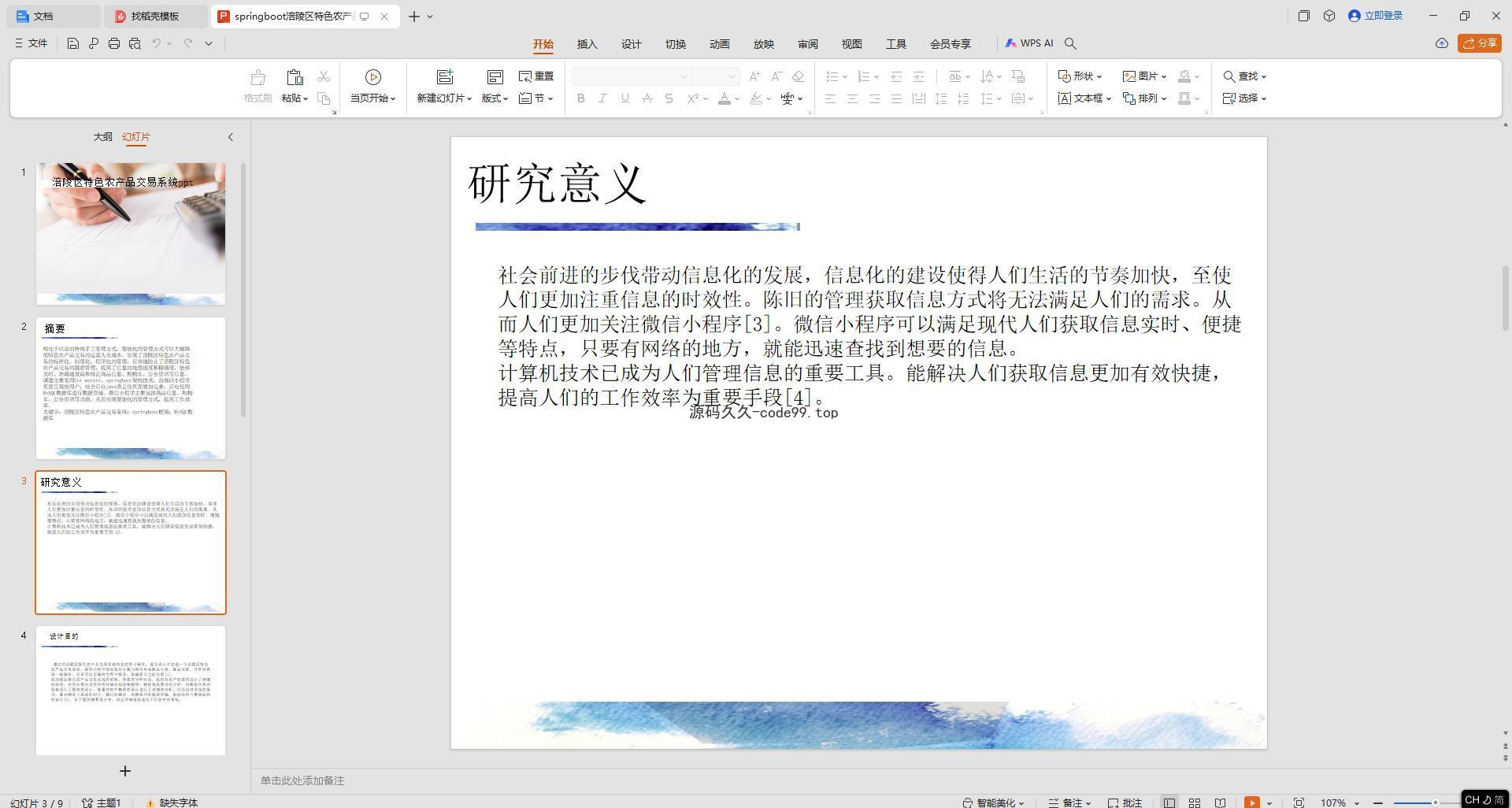Open the 插入 ribbon tab
Viewport: 1512px width, 808px height.
coord(587,44)
